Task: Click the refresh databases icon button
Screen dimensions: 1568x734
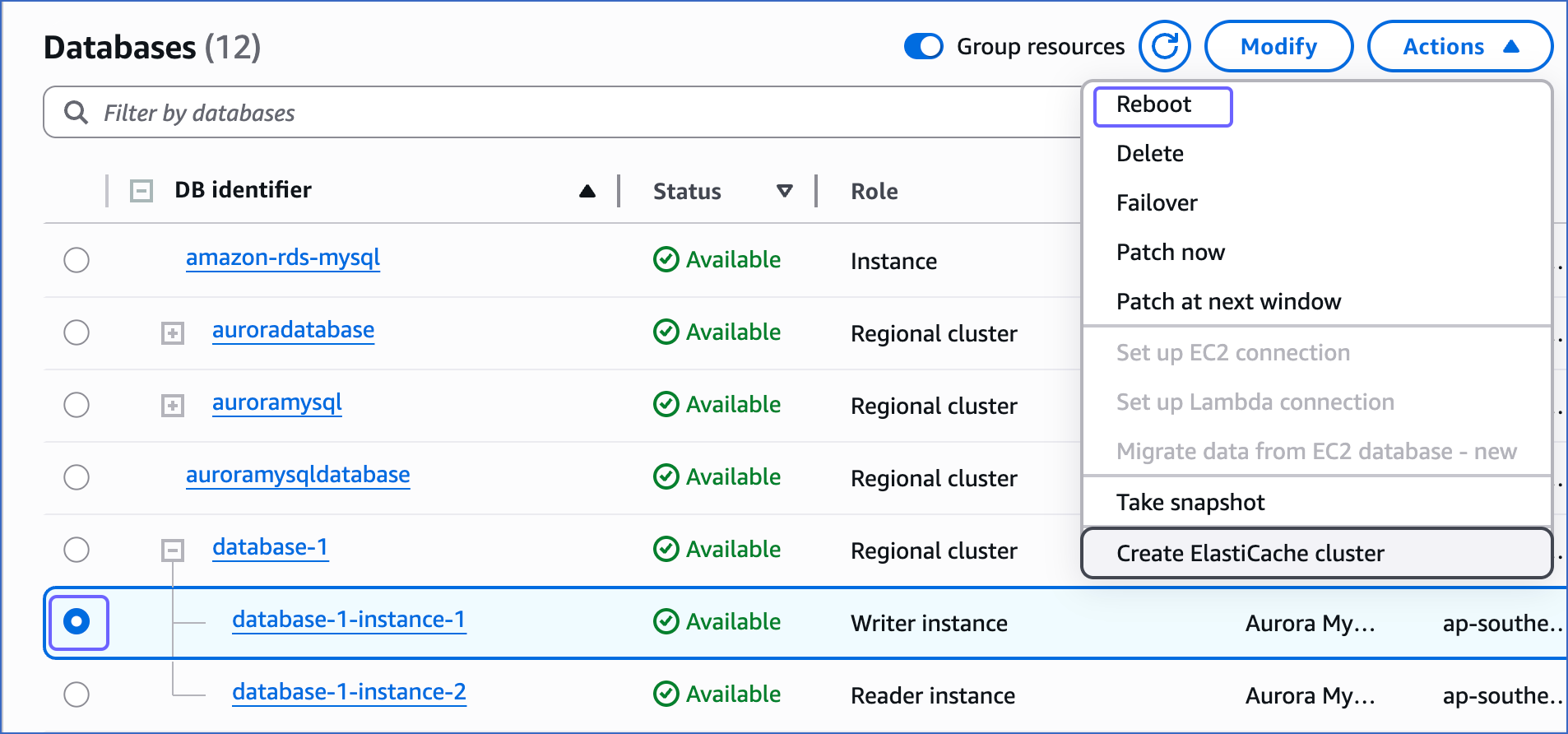Action: [x=1164, y=46]
